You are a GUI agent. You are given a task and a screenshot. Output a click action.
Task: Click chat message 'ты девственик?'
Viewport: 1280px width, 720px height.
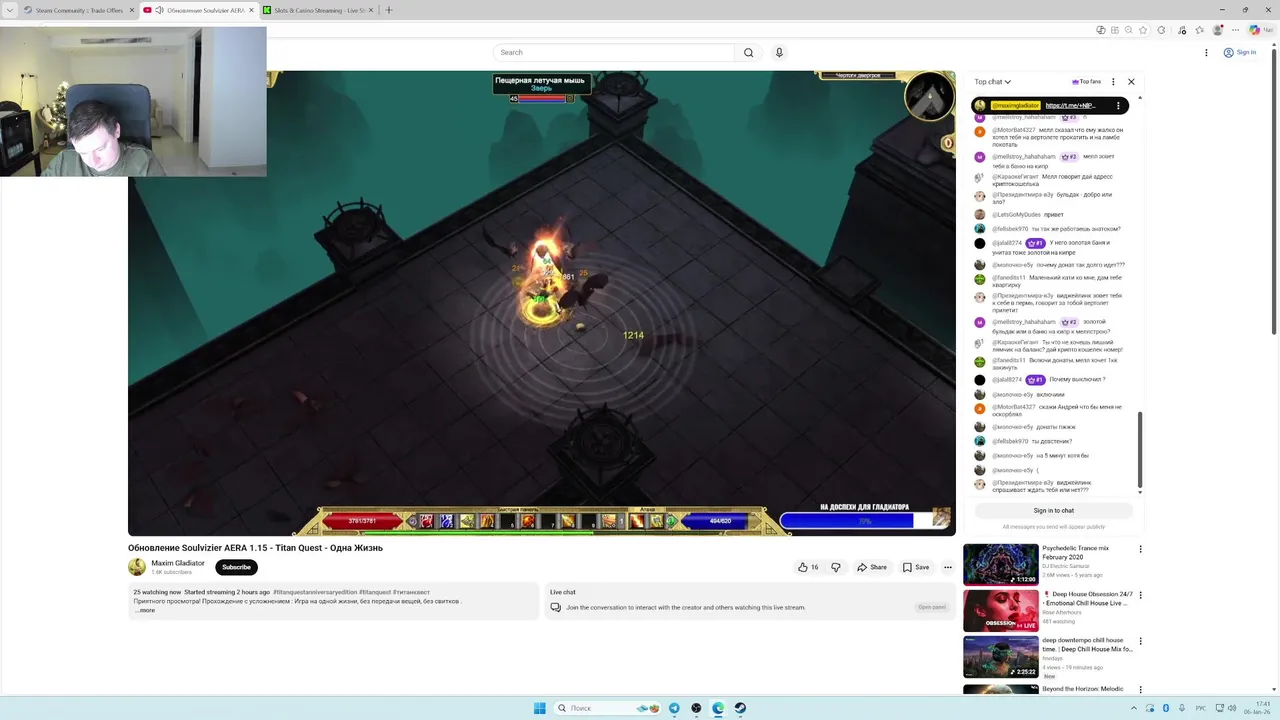(x=1052, y=441)
